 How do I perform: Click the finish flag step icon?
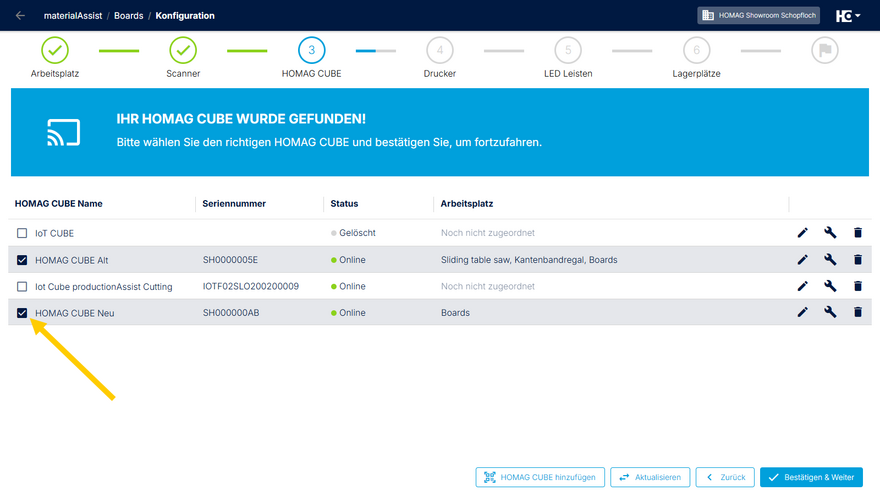(824, 50)
